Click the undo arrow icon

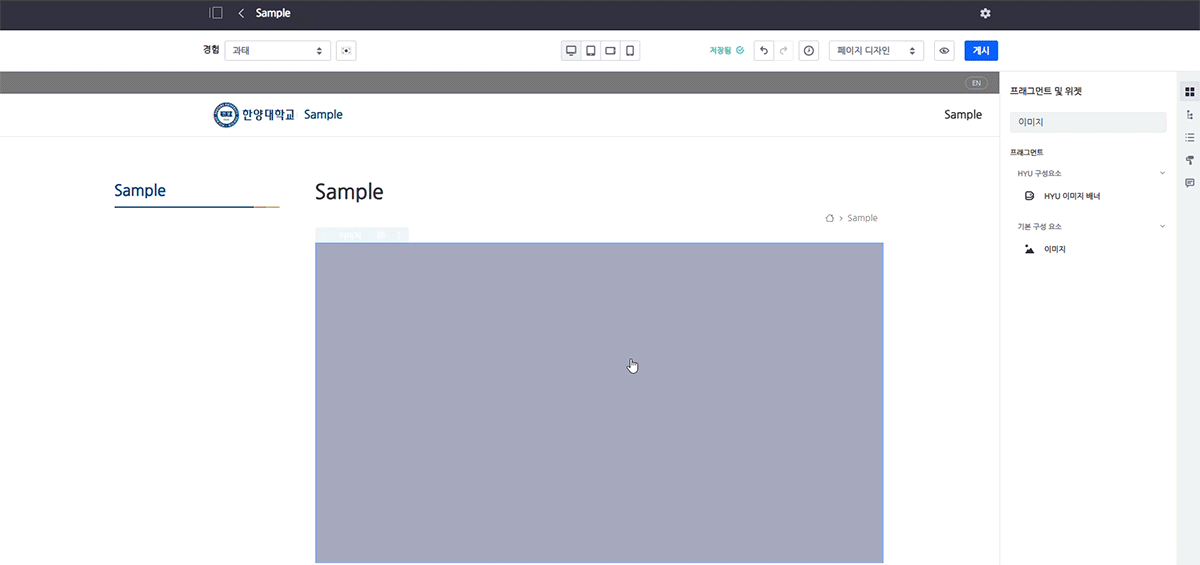point(764,51)
